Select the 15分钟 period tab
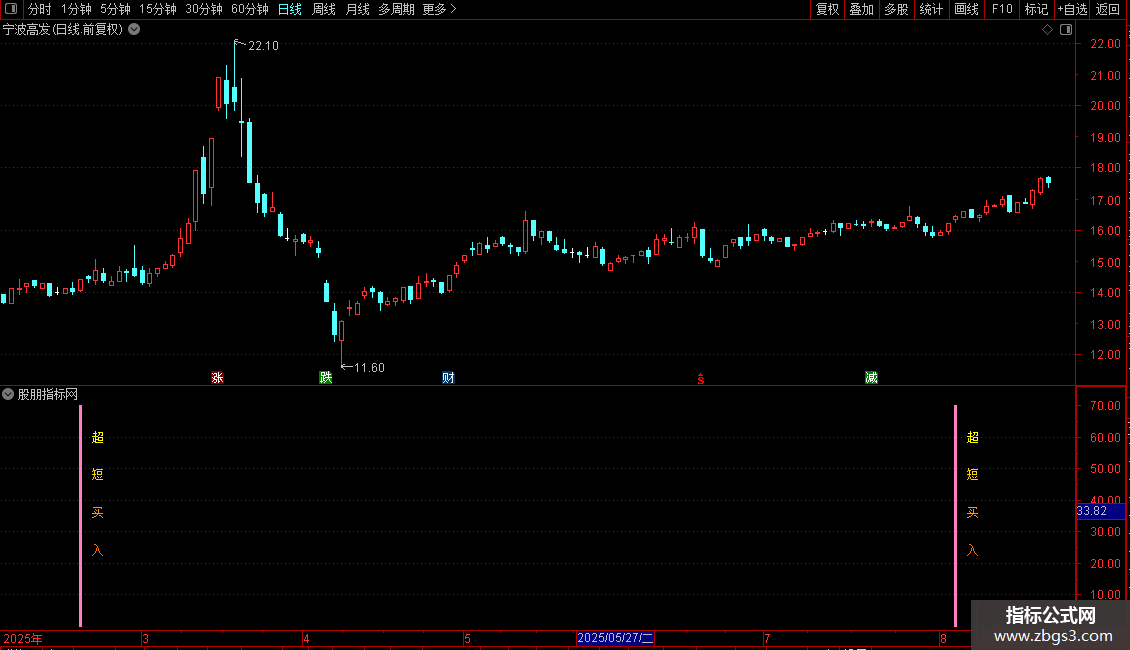Image resolution: width=1130 pixels, height=650 pixels. click(158, 9)
